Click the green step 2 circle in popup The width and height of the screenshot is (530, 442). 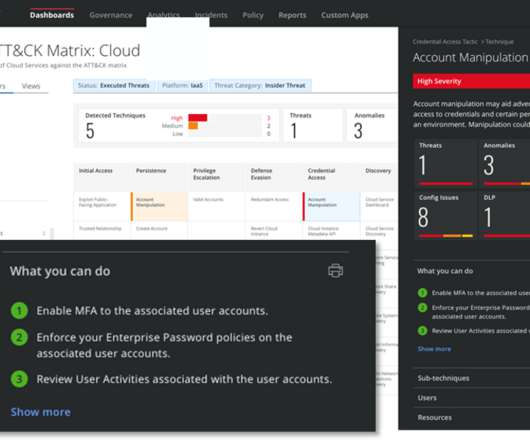click(x=19, y=337)
